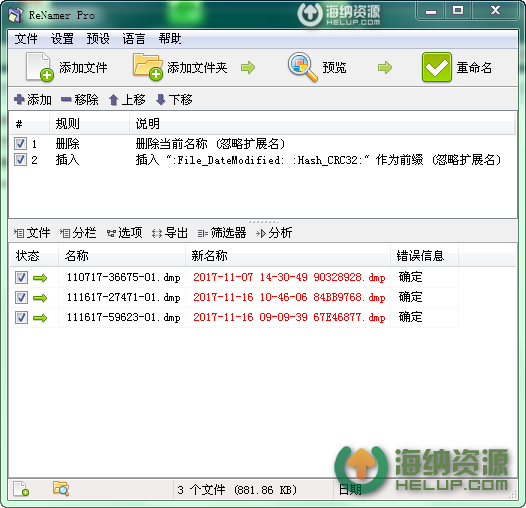The height and width of the screenshot is (508, 526).
Task: Open the 选项 options dropdown
Action: (x=124, y=233)
